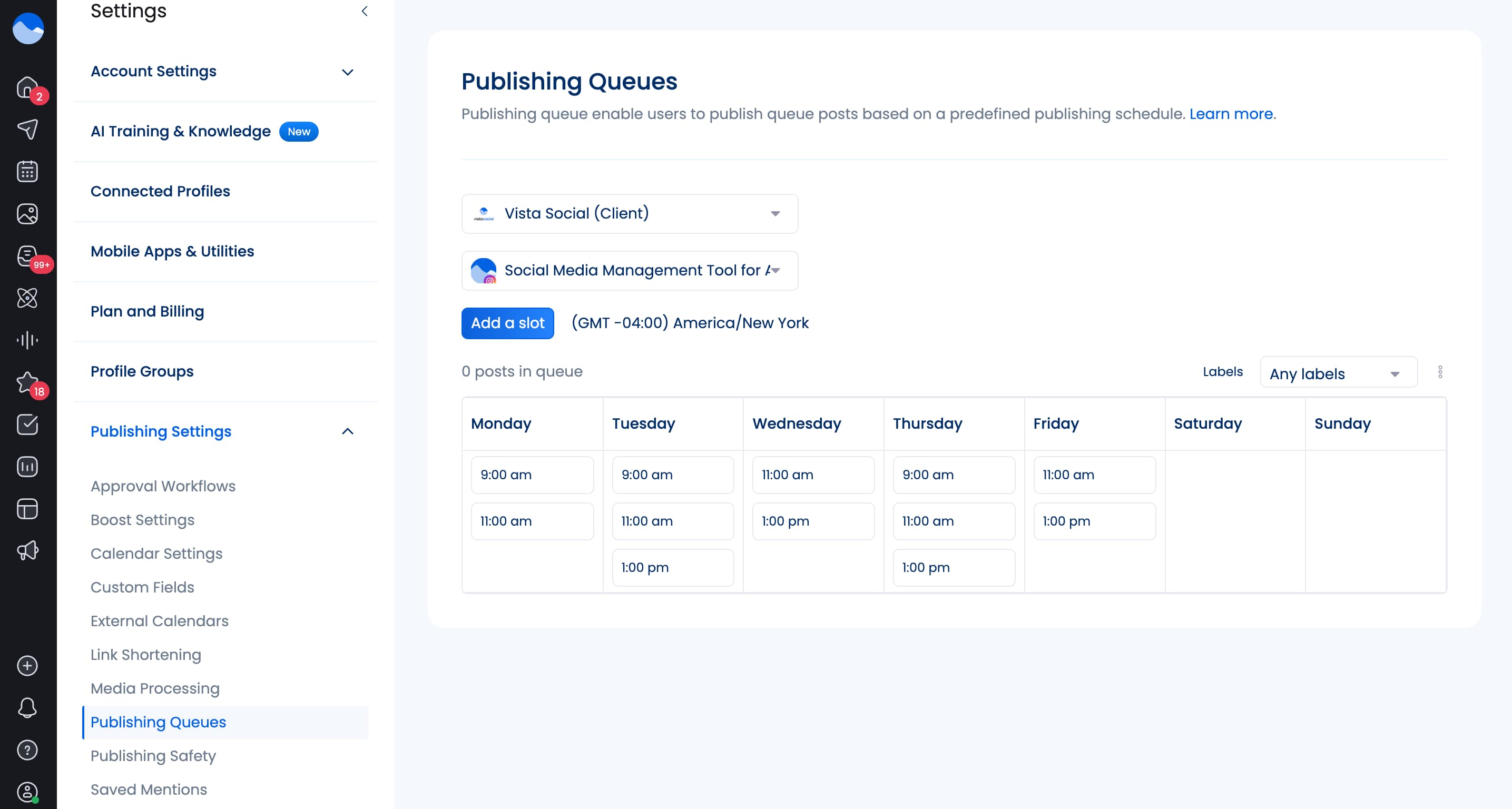Collapse the Settings panel with the chevron
Viewport: 1512px width, 809px height.
click(365, 11)
